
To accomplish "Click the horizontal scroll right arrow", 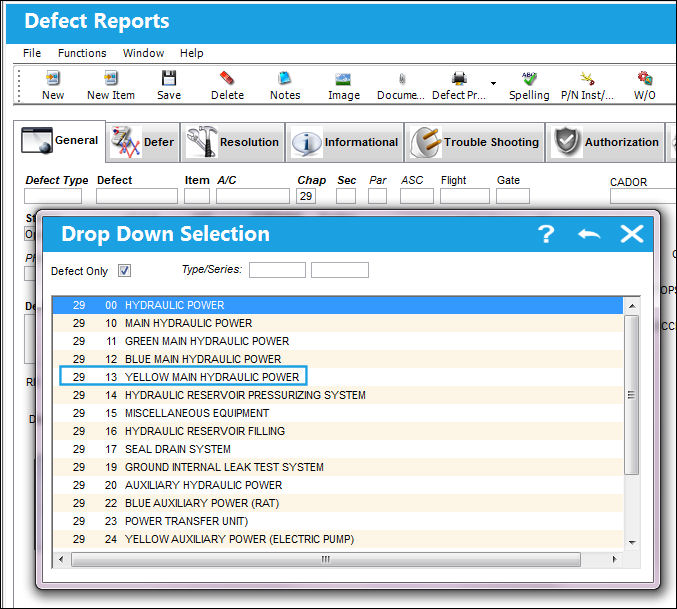I will (x=614, y=559).
